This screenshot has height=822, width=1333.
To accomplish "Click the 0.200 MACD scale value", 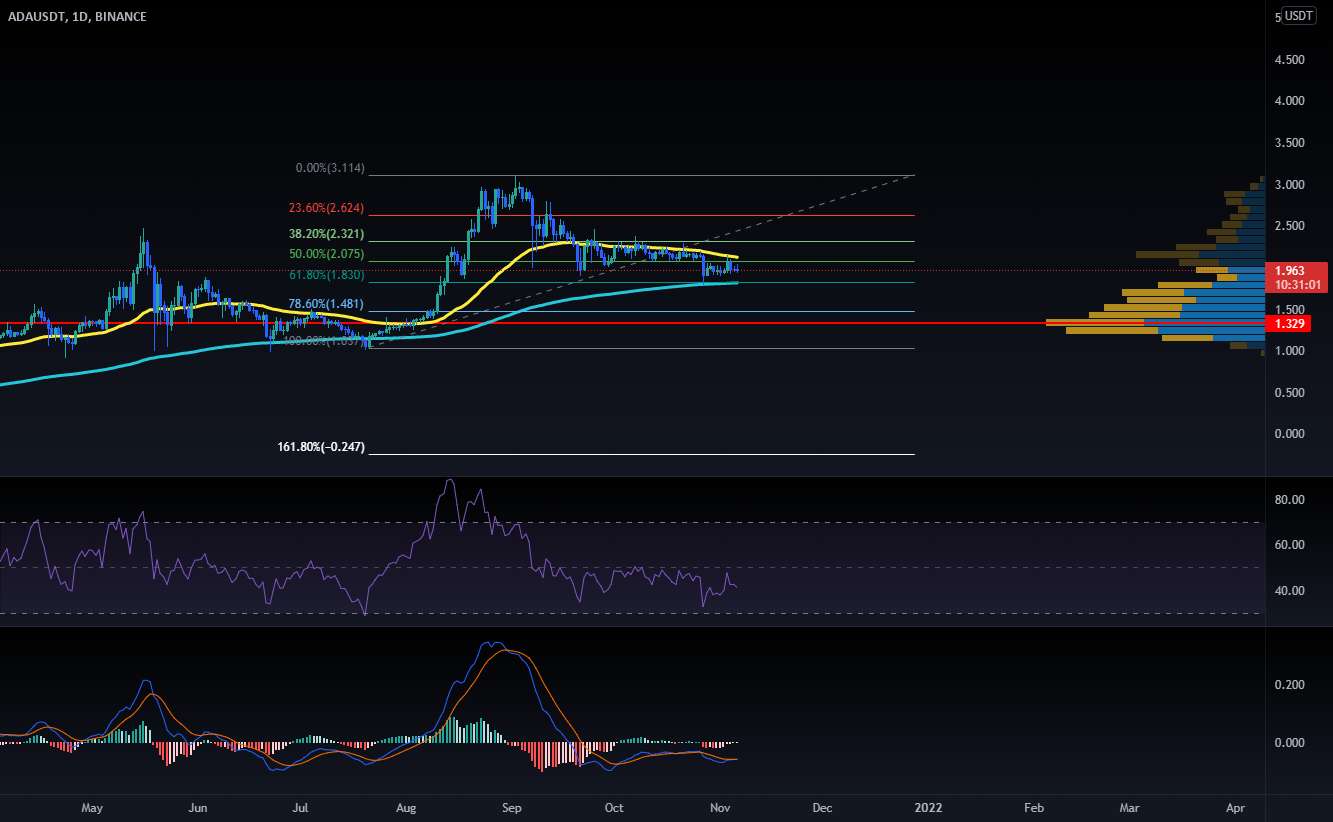I will click(x=1290, y=685).
